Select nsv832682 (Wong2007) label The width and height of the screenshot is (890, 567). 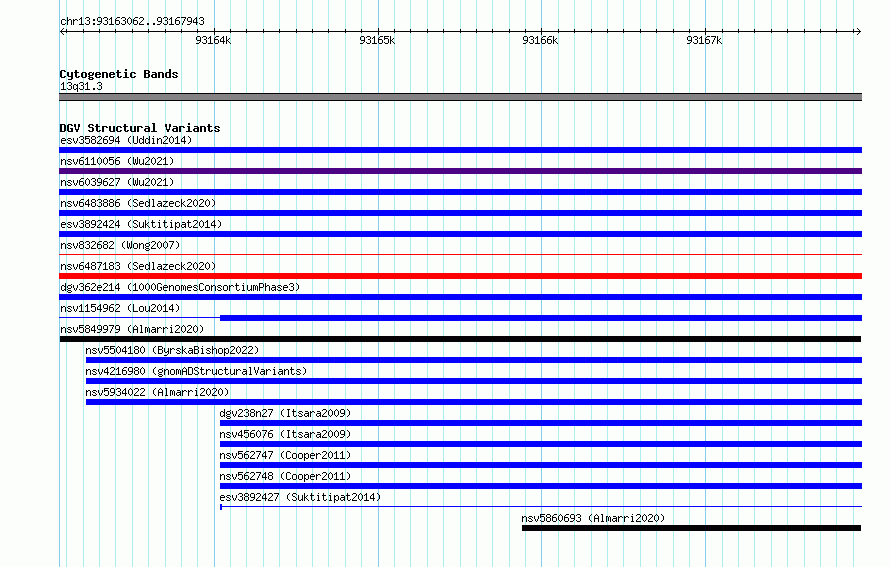pos(120,245)
